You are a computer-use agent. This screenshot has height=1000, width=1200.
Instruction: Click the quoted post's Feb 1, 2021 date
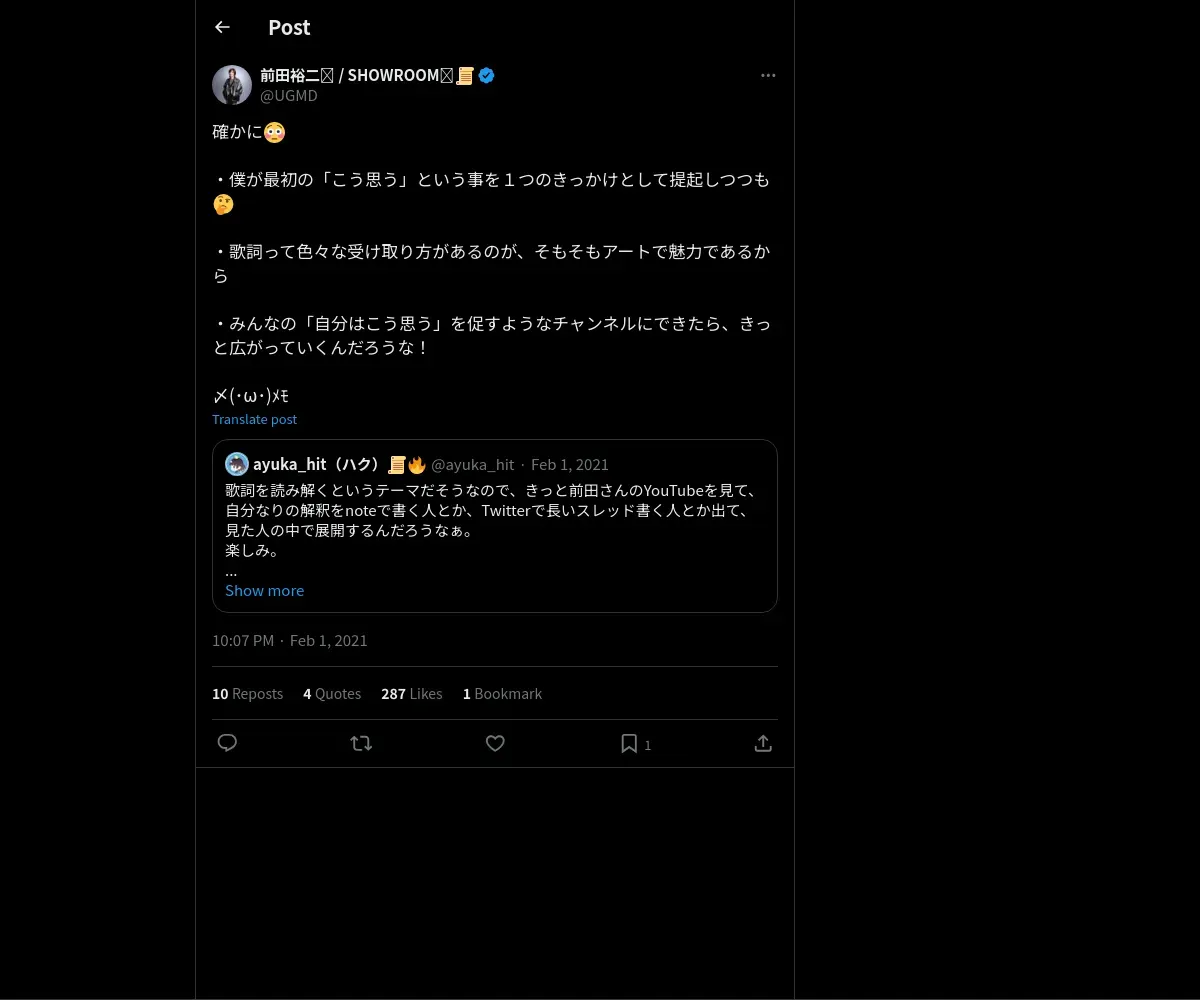pyautogui.click(x=570, y=464)
